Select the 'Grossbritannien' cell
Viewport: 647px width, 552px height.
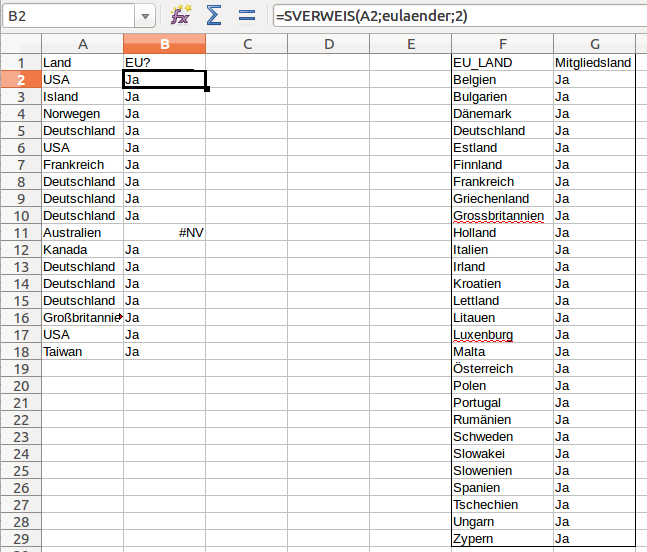click(x=503, y=216)
